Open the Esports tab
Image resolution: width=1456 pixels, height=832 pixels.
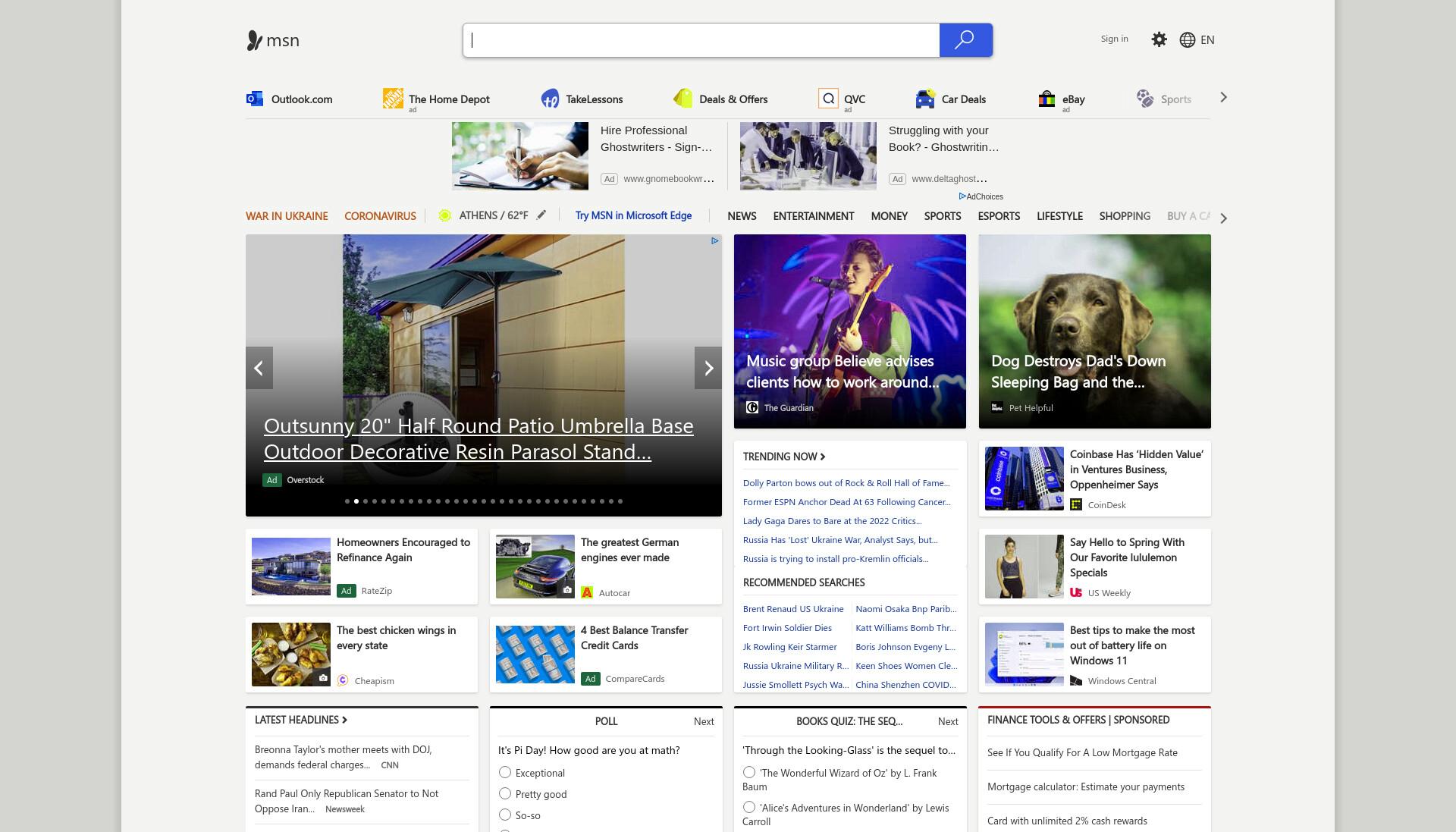999,216
